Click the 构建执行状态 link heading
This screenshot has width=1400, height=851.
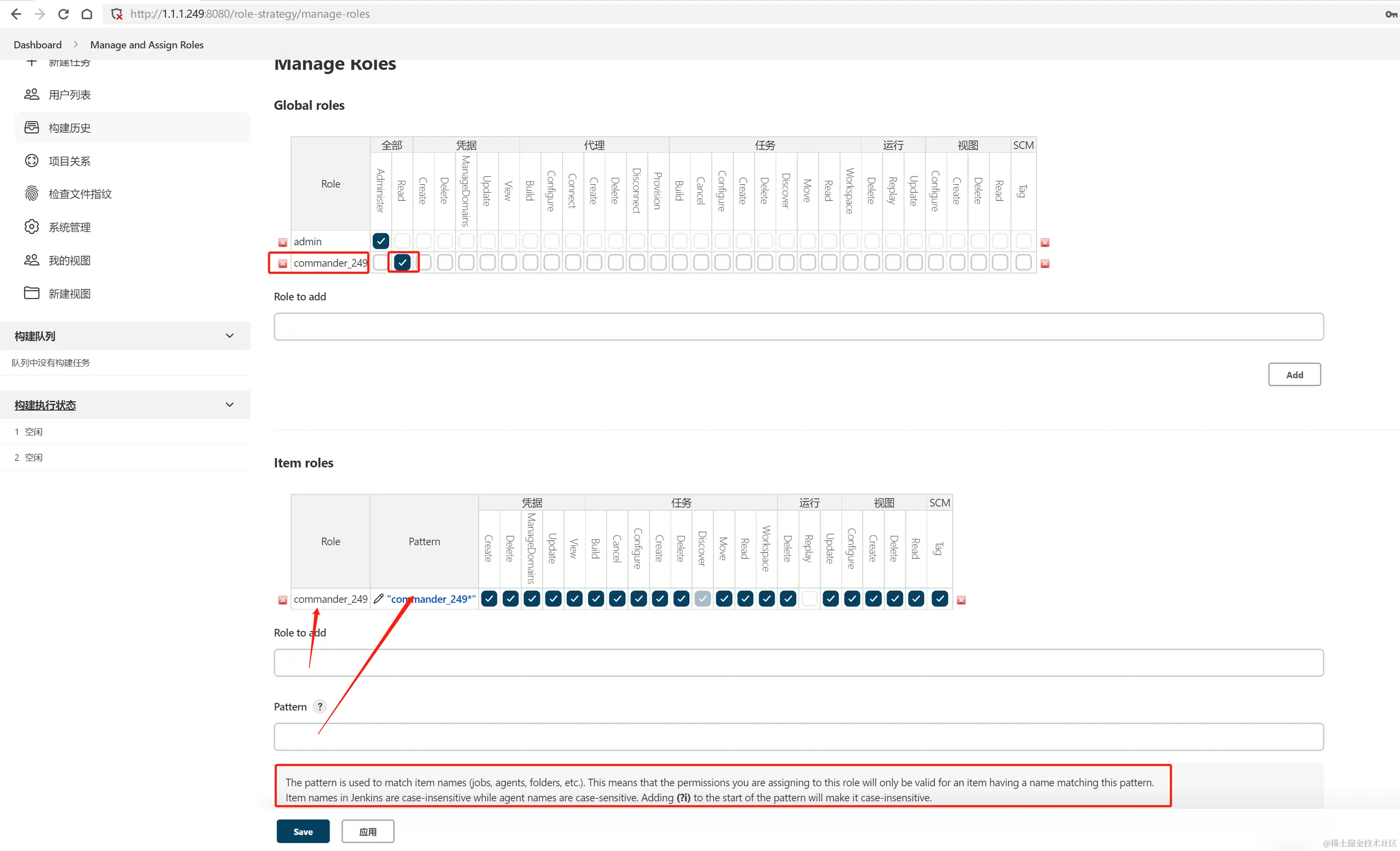tap(45, 405)
